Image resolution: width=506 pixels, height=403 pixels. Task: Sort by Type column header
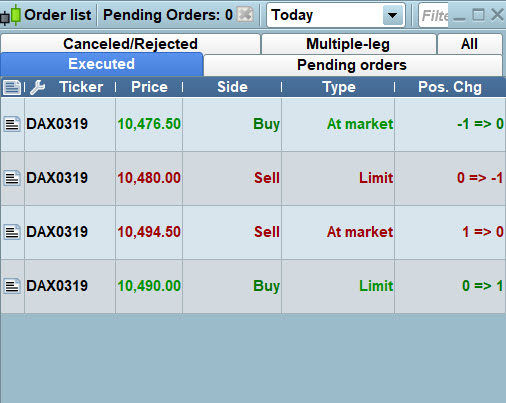pos(339,87)
